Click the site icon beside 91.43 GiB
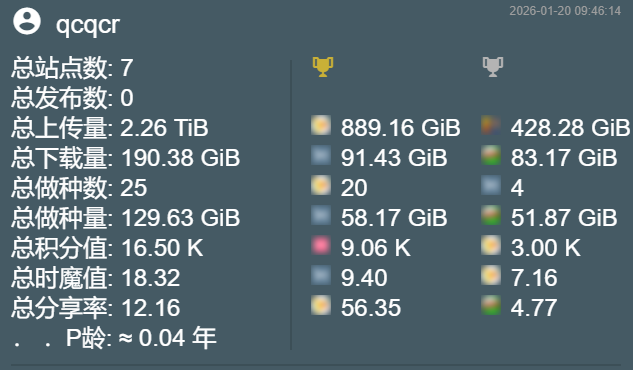The image size is (633, 370). coord(321,155)
